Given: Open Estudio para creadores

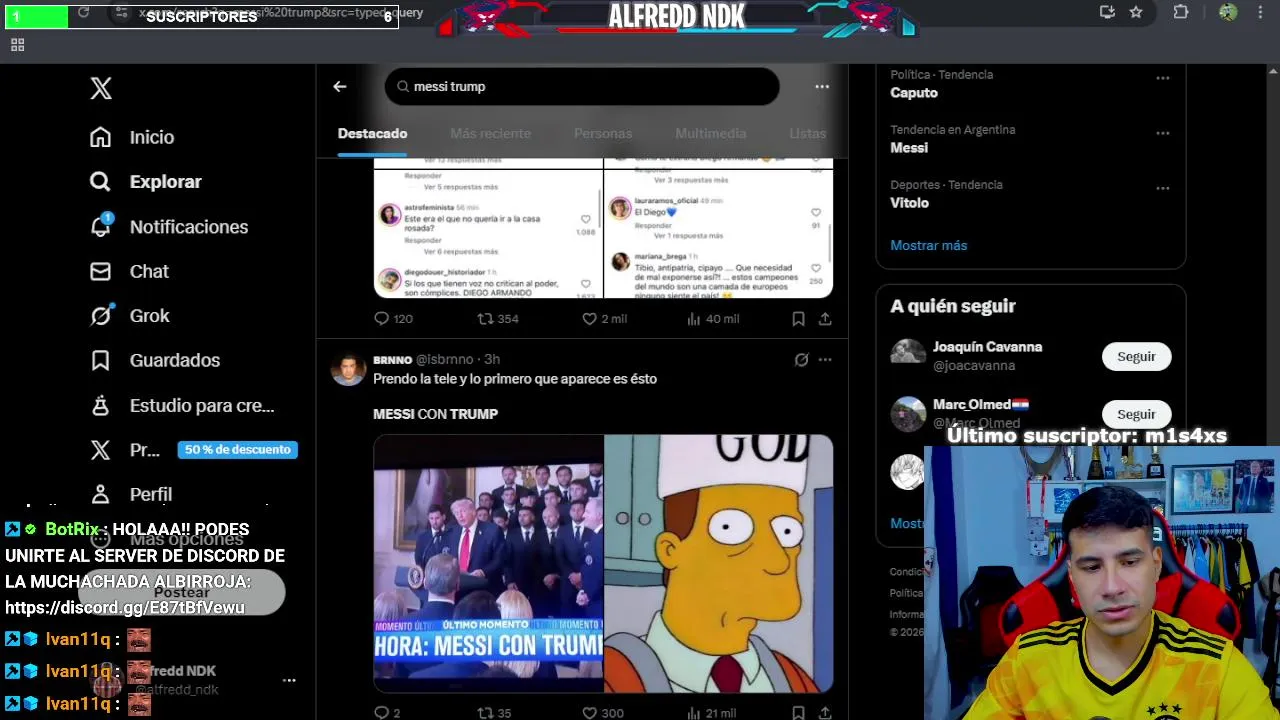Looking at the screenshot, I should (x=182, y=406).
